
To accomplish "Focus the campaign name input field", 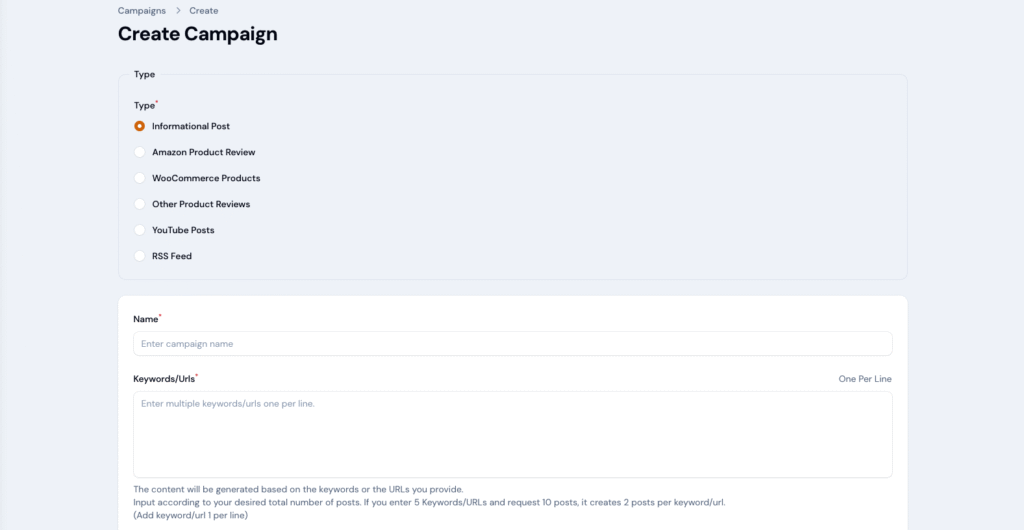I will click(x=513, y=344).
